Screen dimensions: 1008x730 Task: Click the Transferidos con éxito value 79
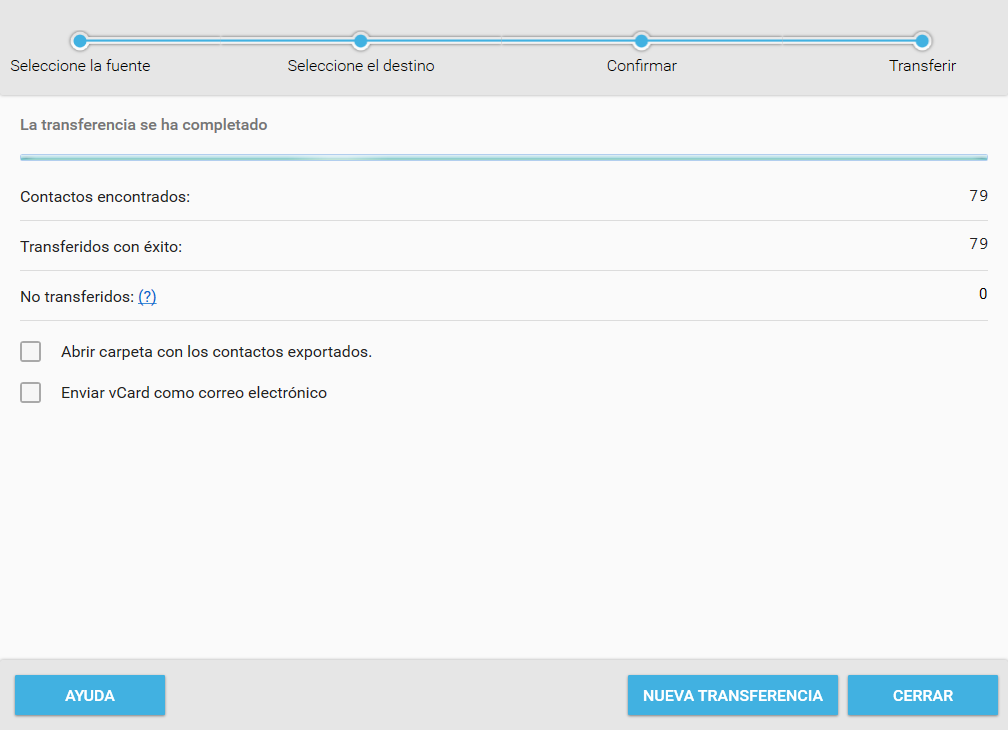pyautogui.click(x=978, y=244)
